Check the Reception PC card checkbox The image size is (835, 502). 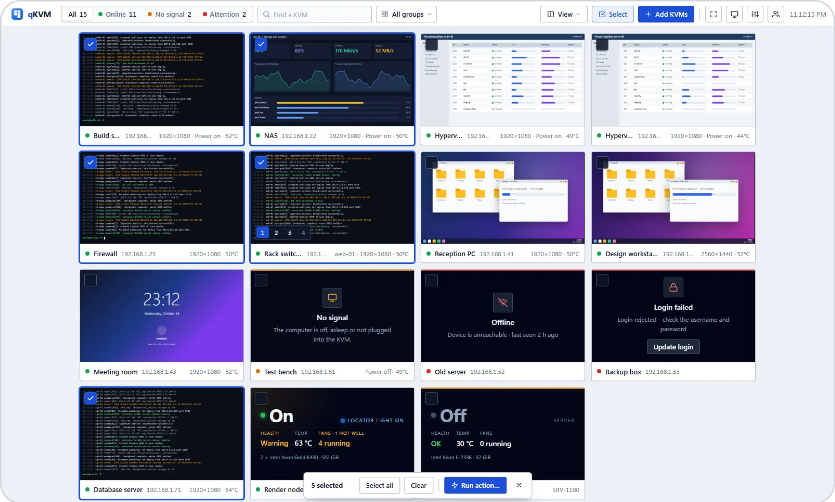[x=432, y=162]
